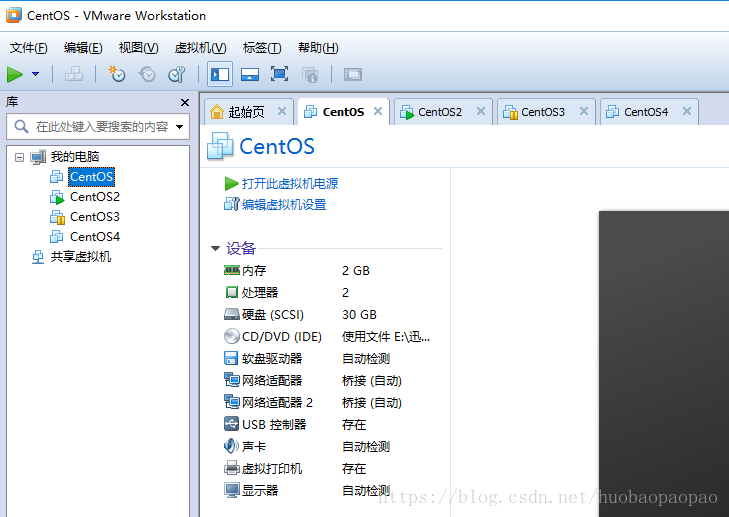Click the 网络适配器 2 network icon

pos(232,402)
